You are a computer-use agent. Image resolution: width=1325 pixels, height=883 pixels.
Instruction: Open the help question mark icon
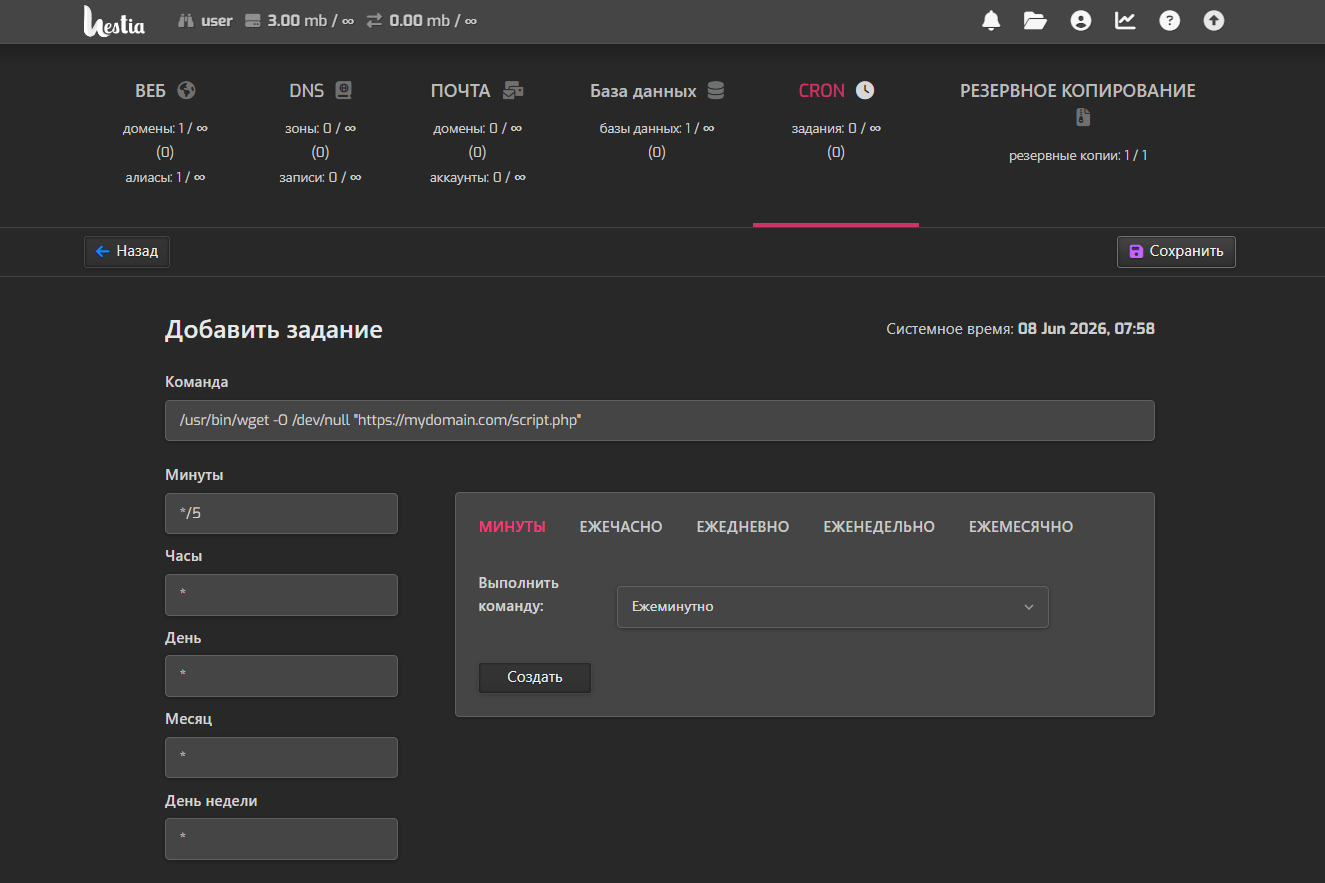pyautogui.click(x=1169, y=20)
